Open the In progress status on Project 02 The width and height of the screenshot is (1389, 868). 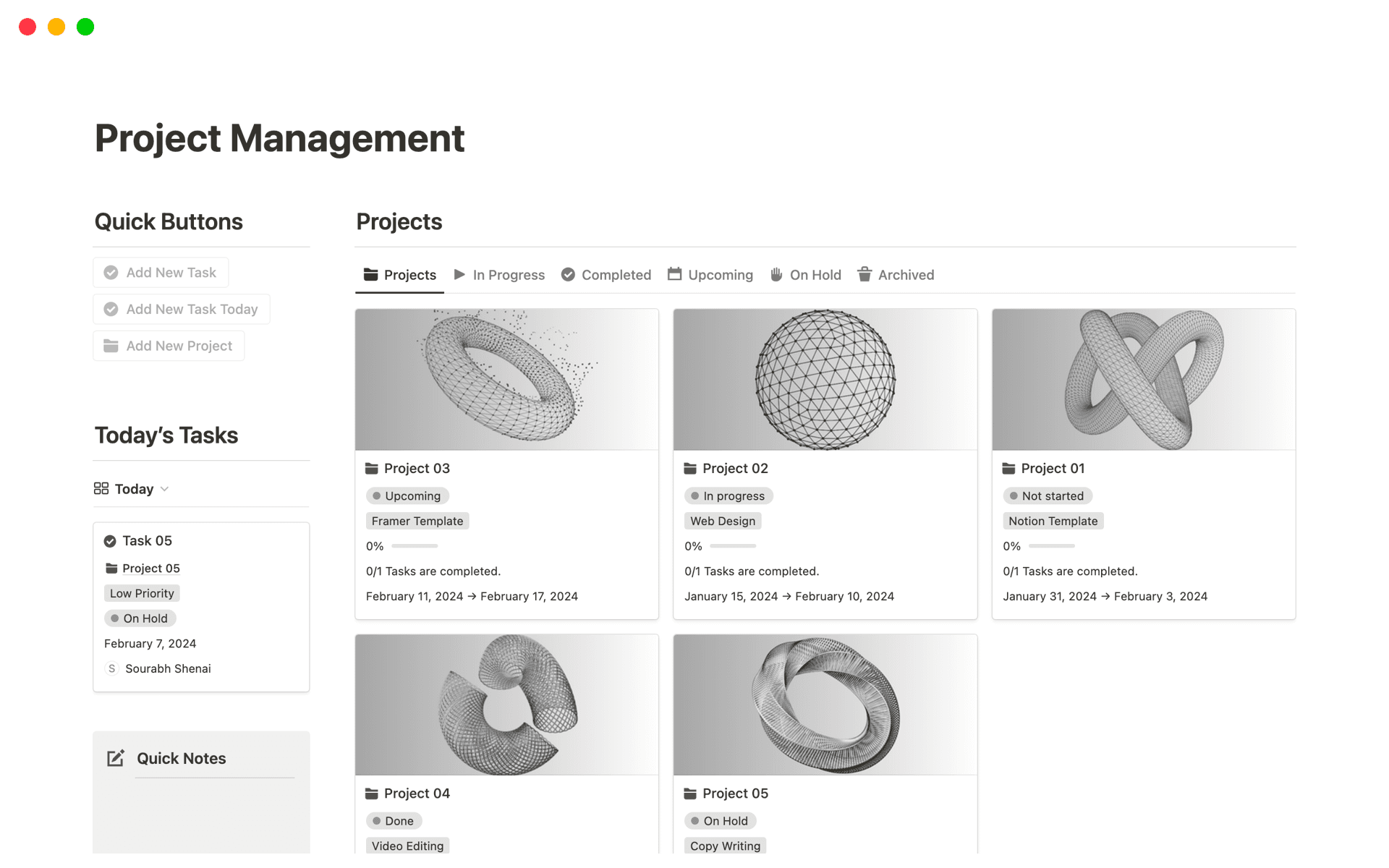(x=728, y=495)
